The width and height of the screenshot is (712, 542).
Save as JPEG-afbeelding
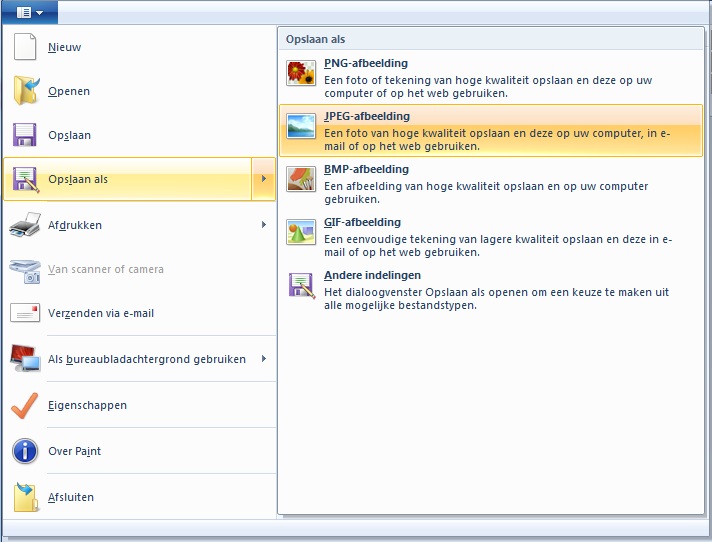tap(491, 131)
